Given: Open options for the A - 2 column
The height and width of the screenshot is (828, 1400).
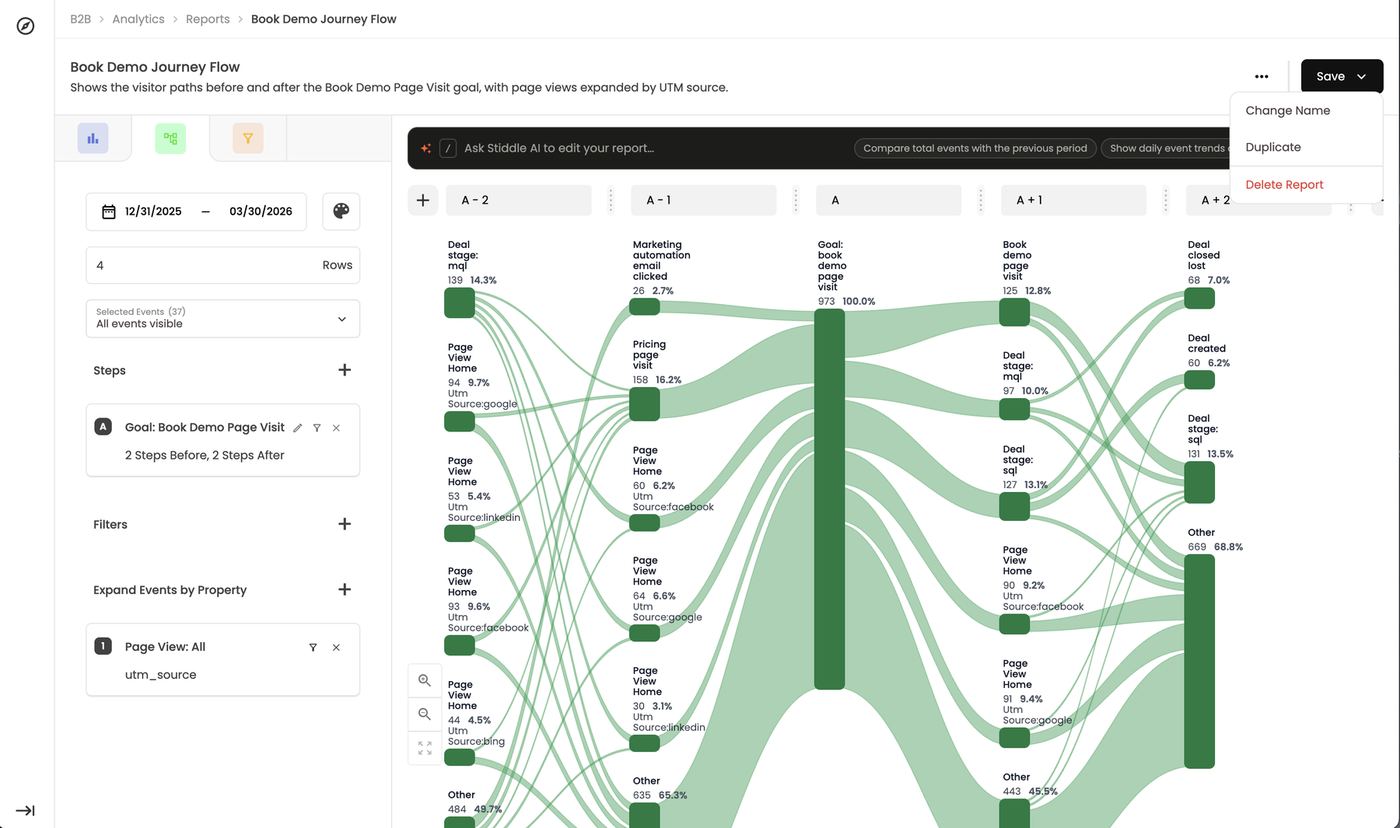Looking at the screenshot, I should tap(611, 200).
